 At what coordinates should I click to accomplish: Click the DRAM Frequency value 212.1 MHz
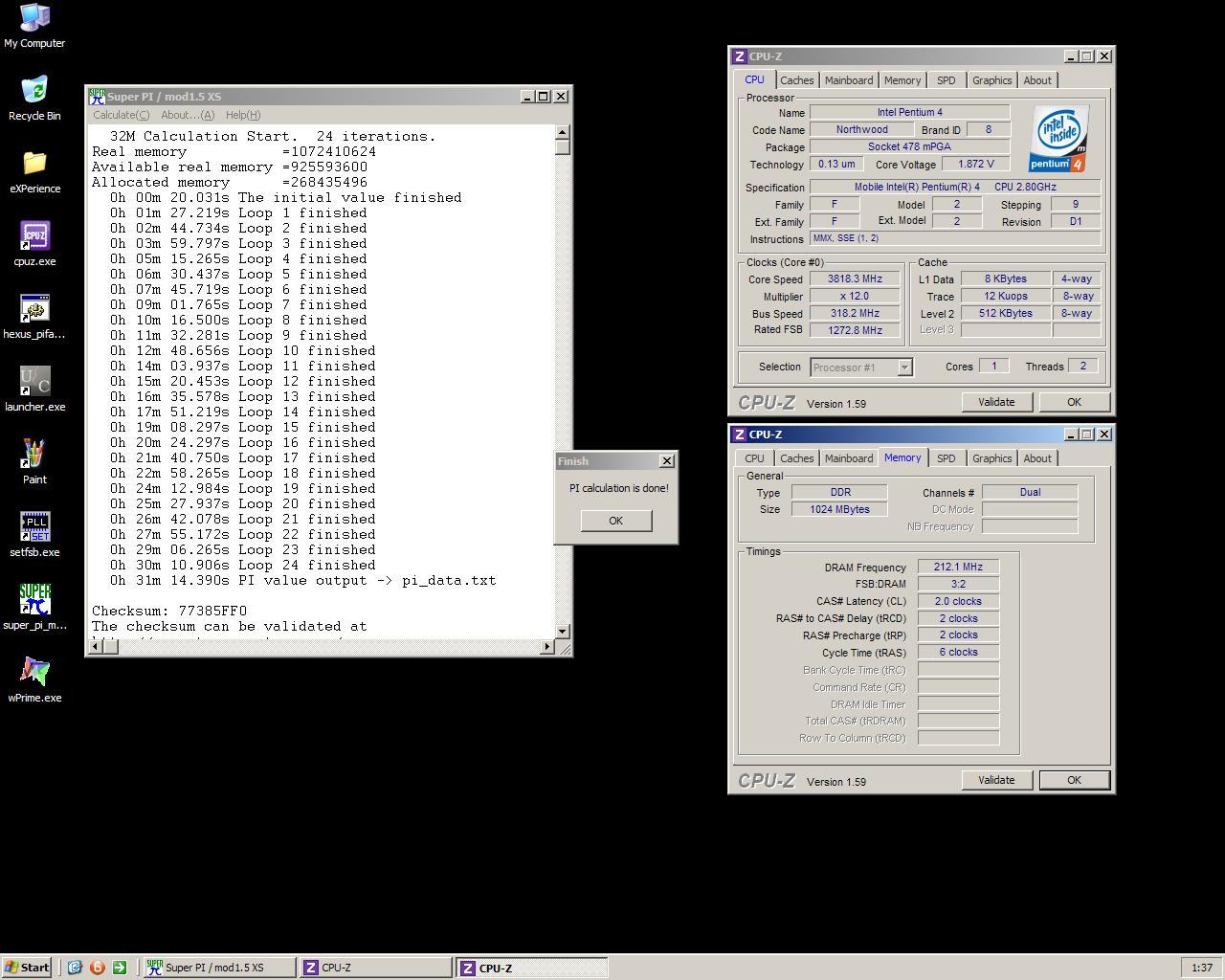coord(958,568)
